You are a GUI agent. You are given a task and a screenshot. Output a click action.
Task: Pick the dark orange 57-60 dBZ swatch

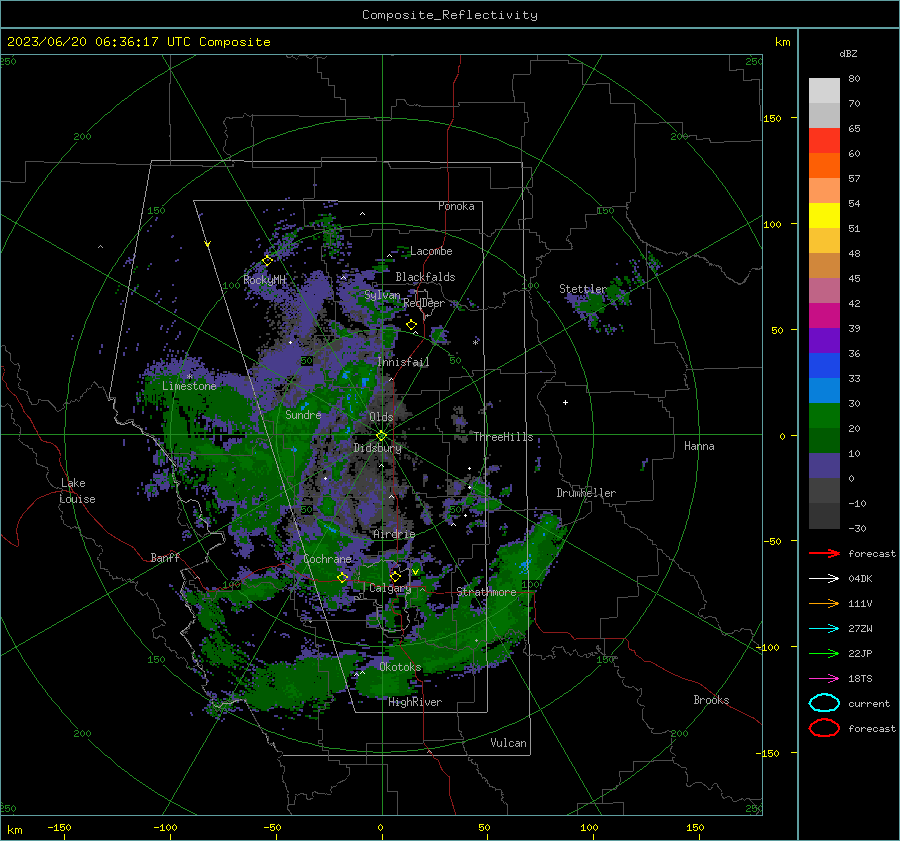coord(824,166)
